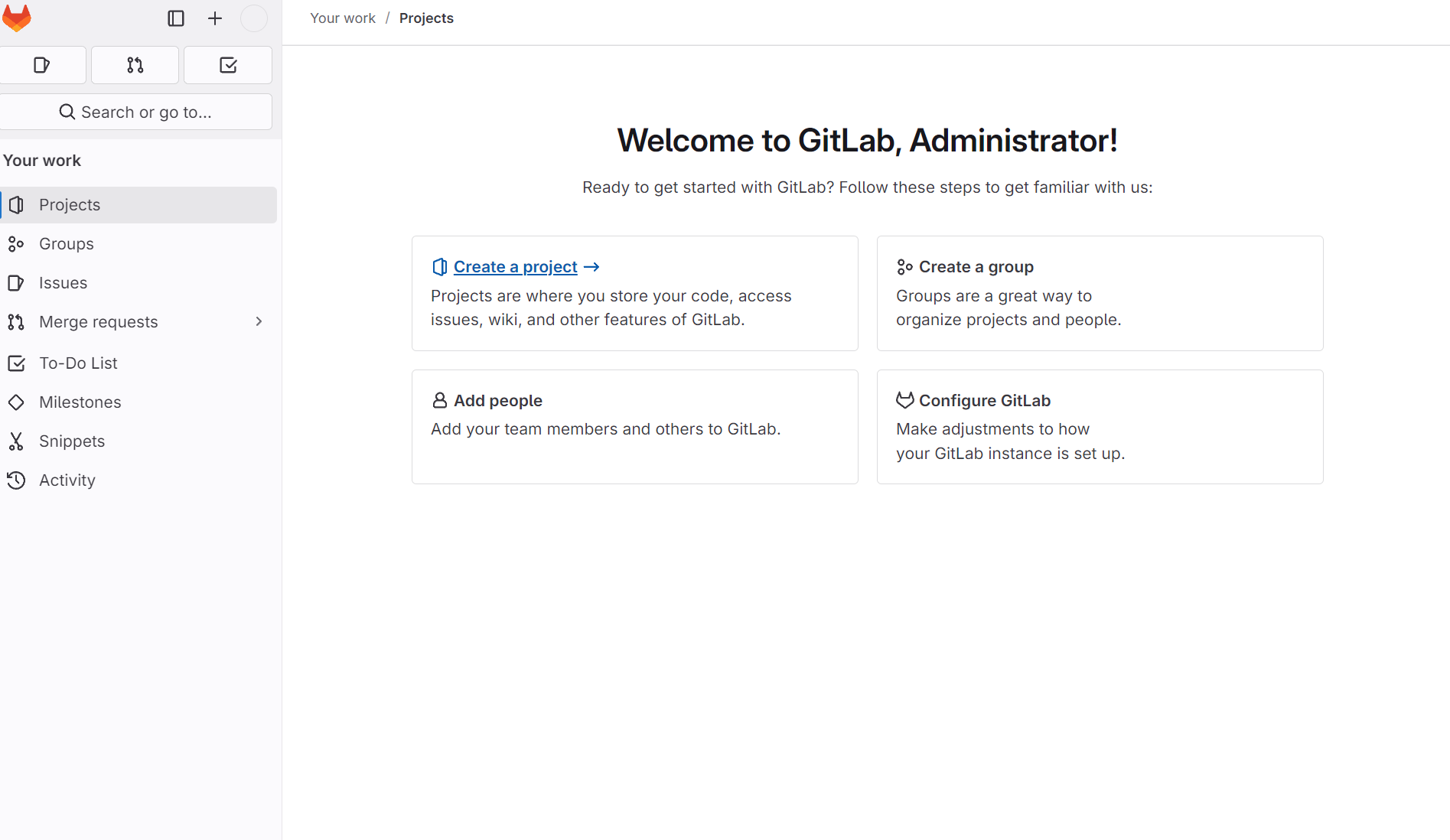Click the To-Do List checkmark icon
Image resolution: width=1450 pixels, height=840 pixels.
point(16,363)
